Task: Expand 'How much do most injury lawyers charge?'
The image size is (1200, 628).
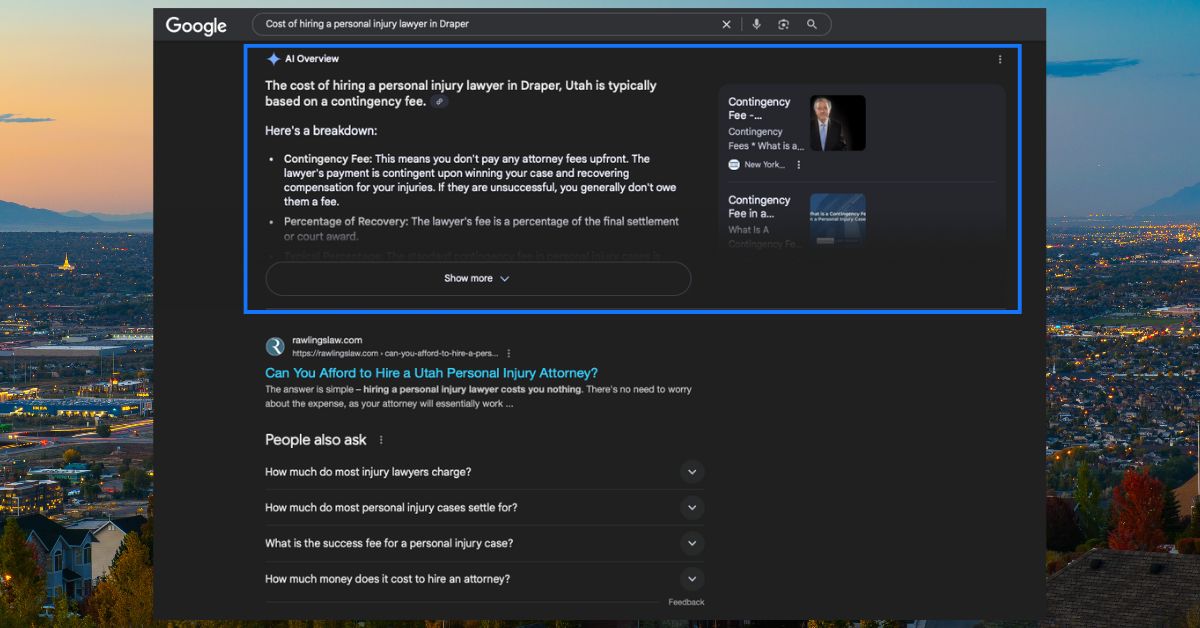Action: [485, 472]
